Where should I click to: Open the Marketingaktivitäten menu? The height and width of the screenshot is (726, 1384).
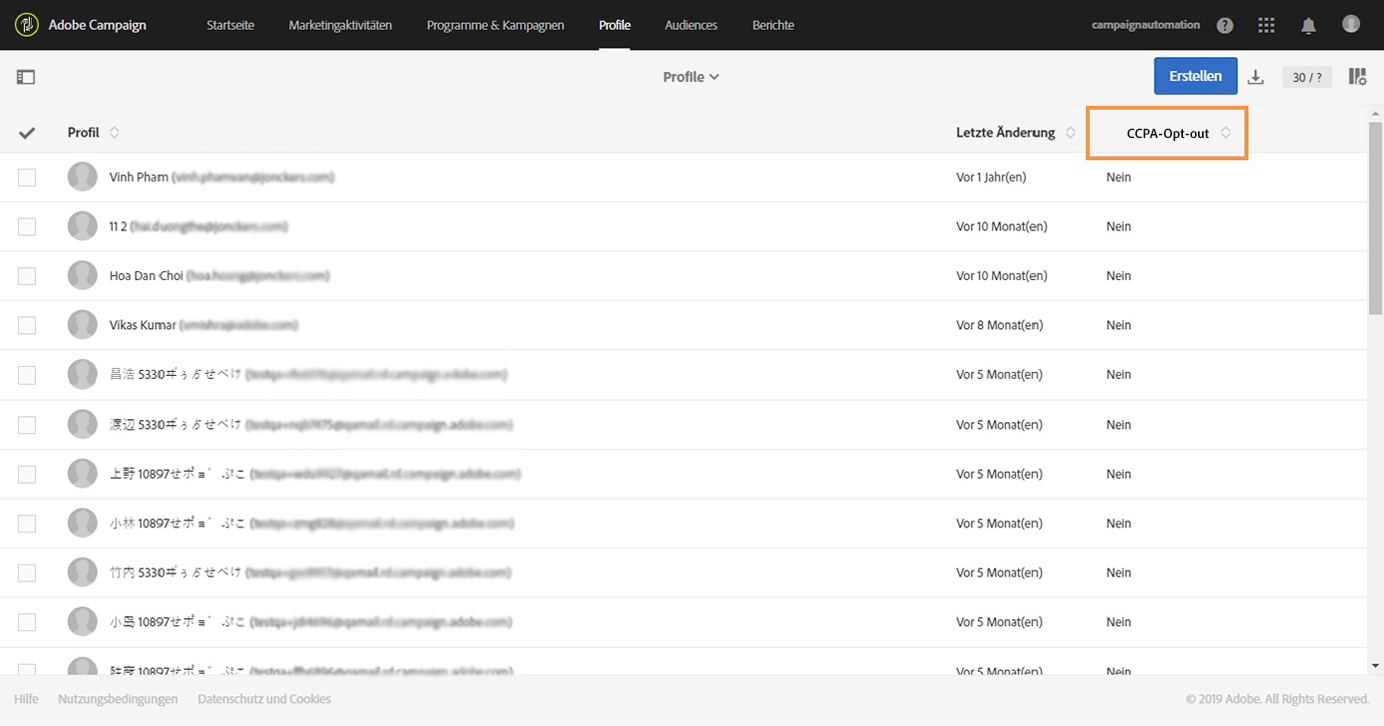340,25
